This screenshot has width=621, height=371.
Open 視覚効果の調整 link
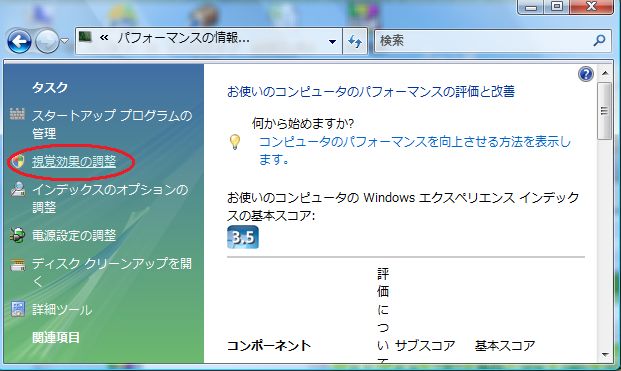click(x=74, y=162)
